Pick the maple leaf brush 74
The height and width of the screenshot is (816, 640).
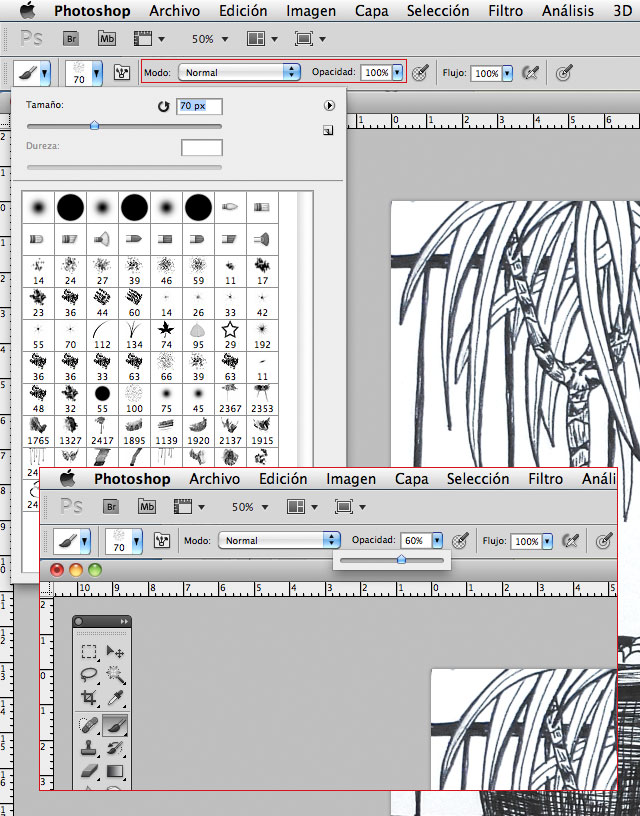pyautogui.click(x=166, y=335)
